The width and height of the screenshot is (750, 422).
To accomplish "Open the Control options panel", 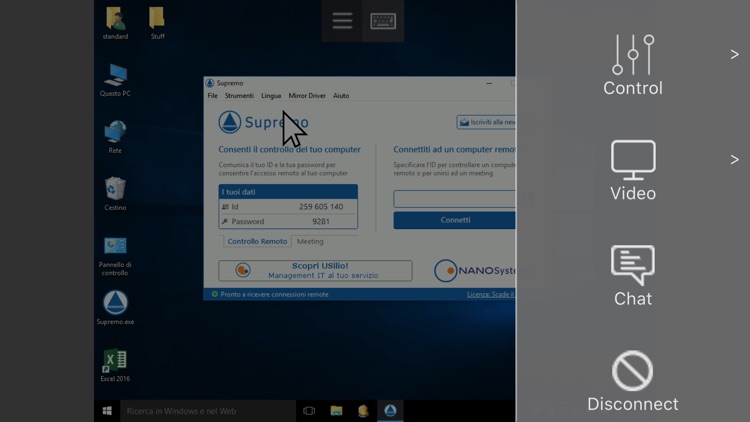I will [x=633, y=66].
